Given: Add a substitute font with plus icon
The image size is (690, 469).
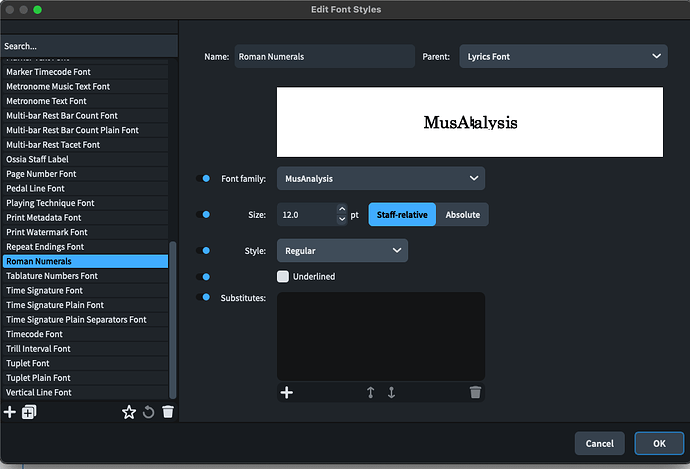Looking at the screenshot, I should pos(287,392).
